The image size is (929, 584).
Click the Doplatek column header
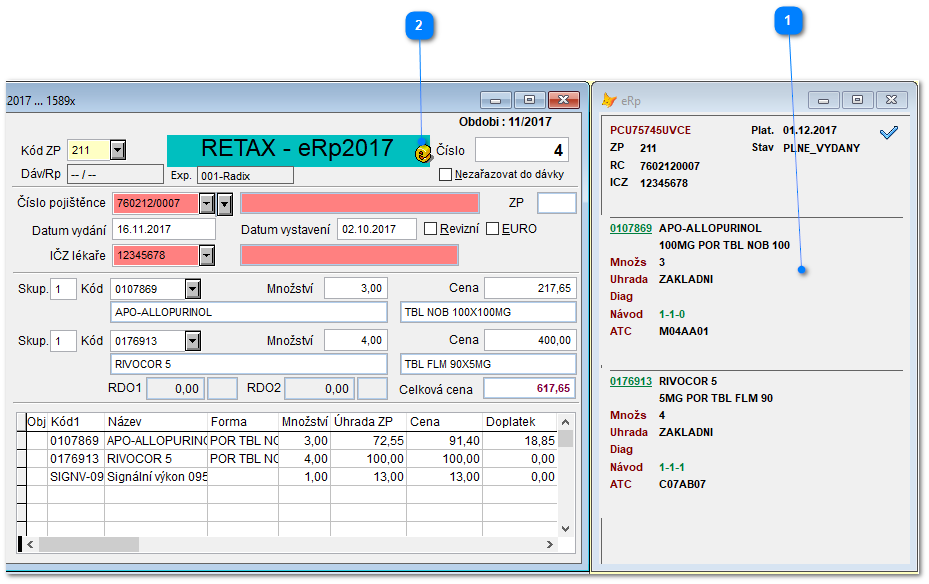click(x=520, y=422)
